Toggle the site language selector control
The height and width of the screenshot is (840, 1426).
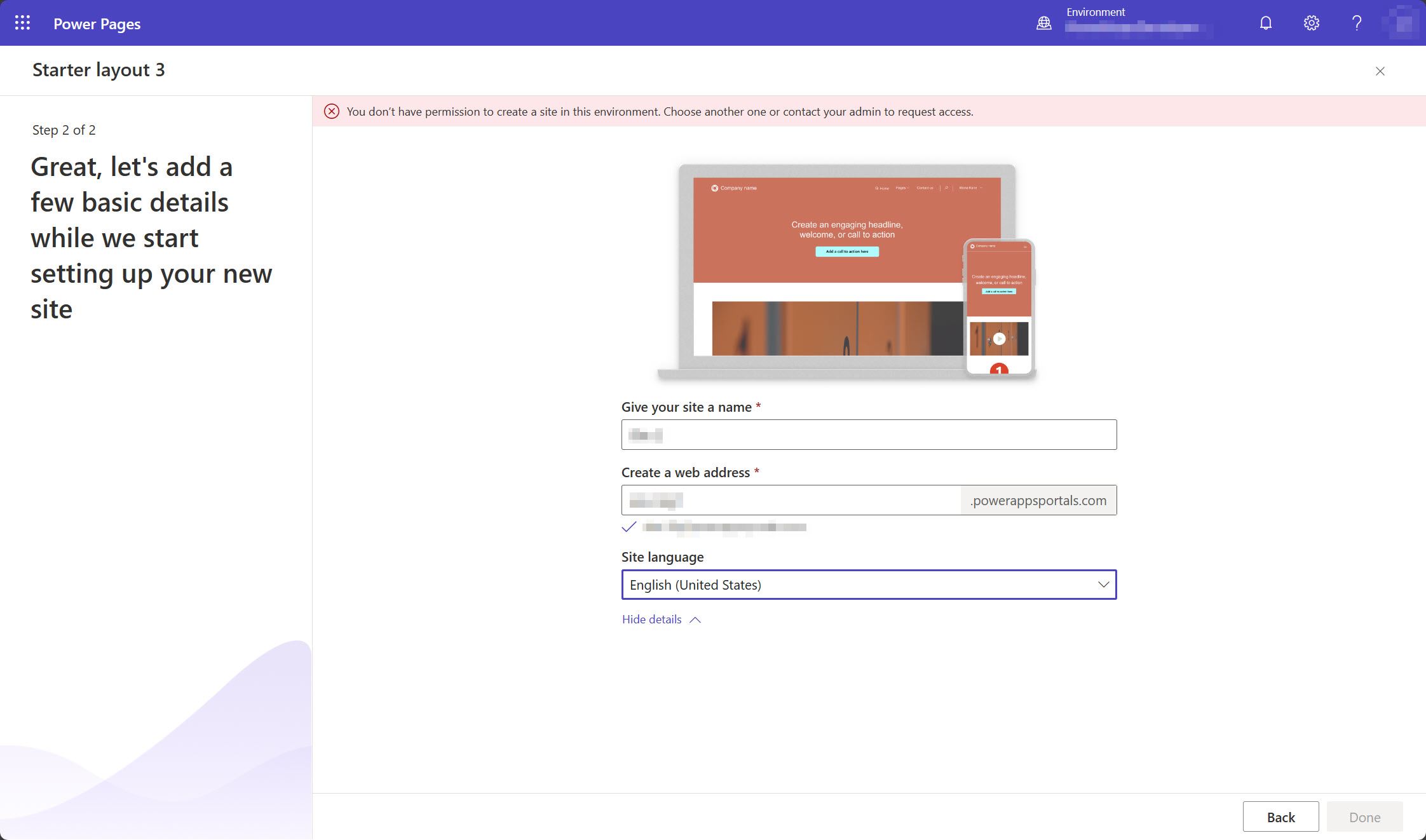tap(1102, 584)
